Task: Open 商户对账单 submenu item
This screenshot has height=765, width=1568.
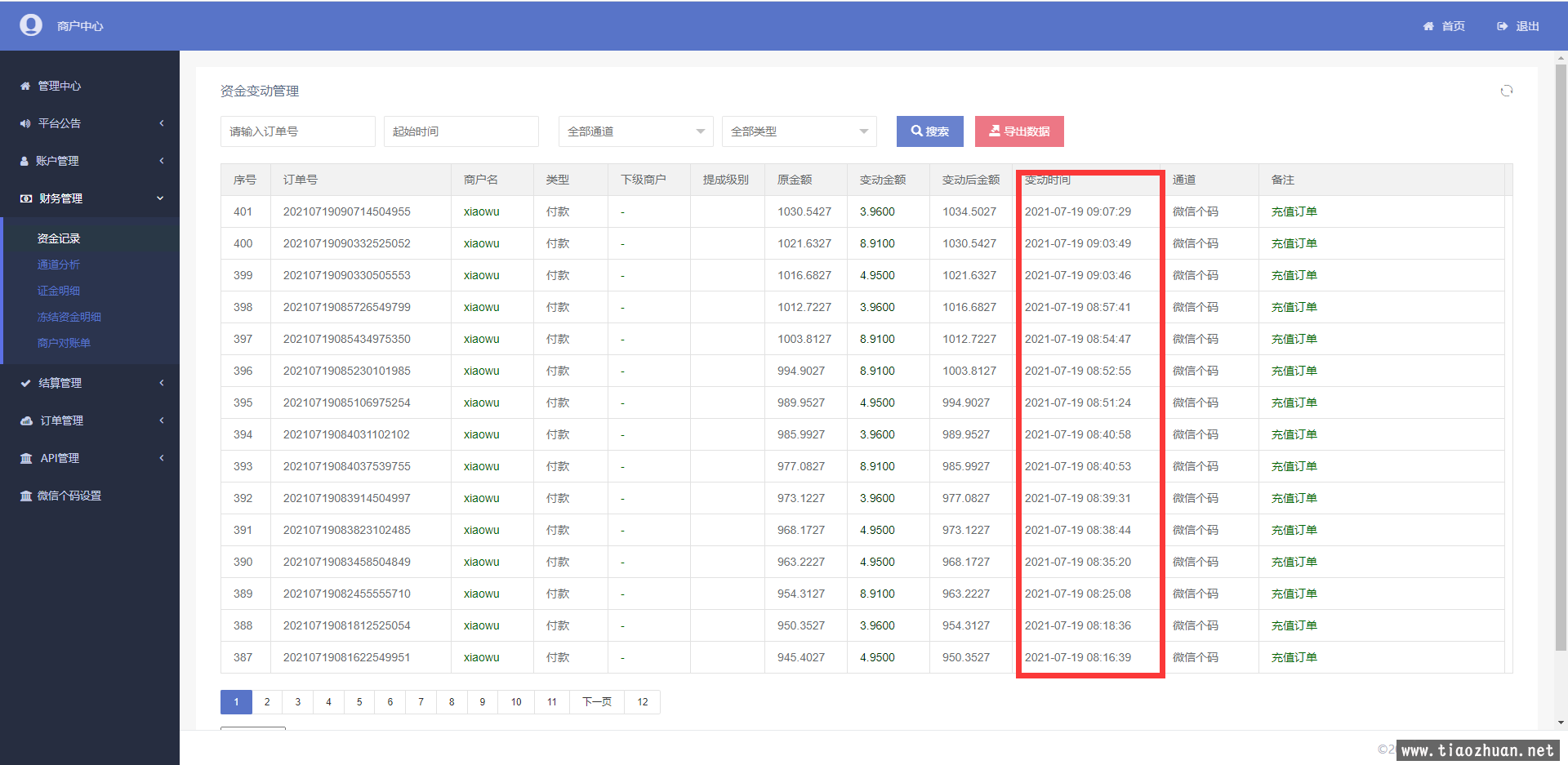Action: coord(64,343)
